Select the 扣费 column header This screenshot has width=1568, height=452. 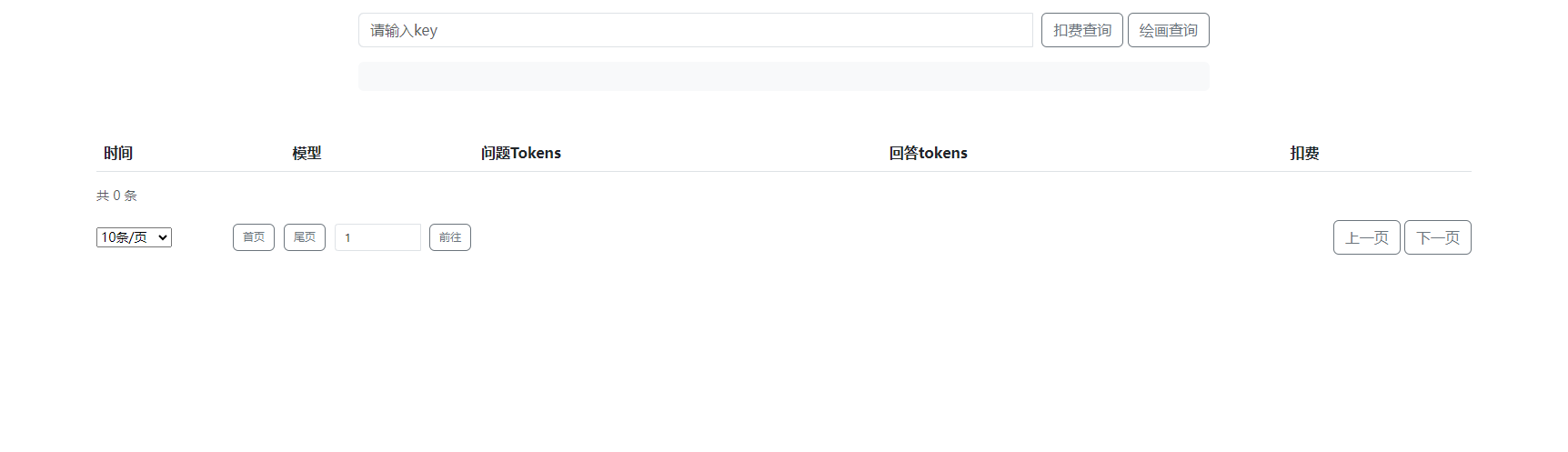coord(1304,153)
